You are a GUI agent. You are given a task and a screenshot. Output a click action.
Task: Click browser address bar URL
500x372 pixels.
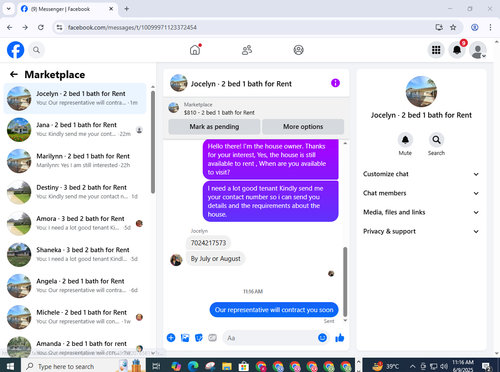tap(132, 27)
